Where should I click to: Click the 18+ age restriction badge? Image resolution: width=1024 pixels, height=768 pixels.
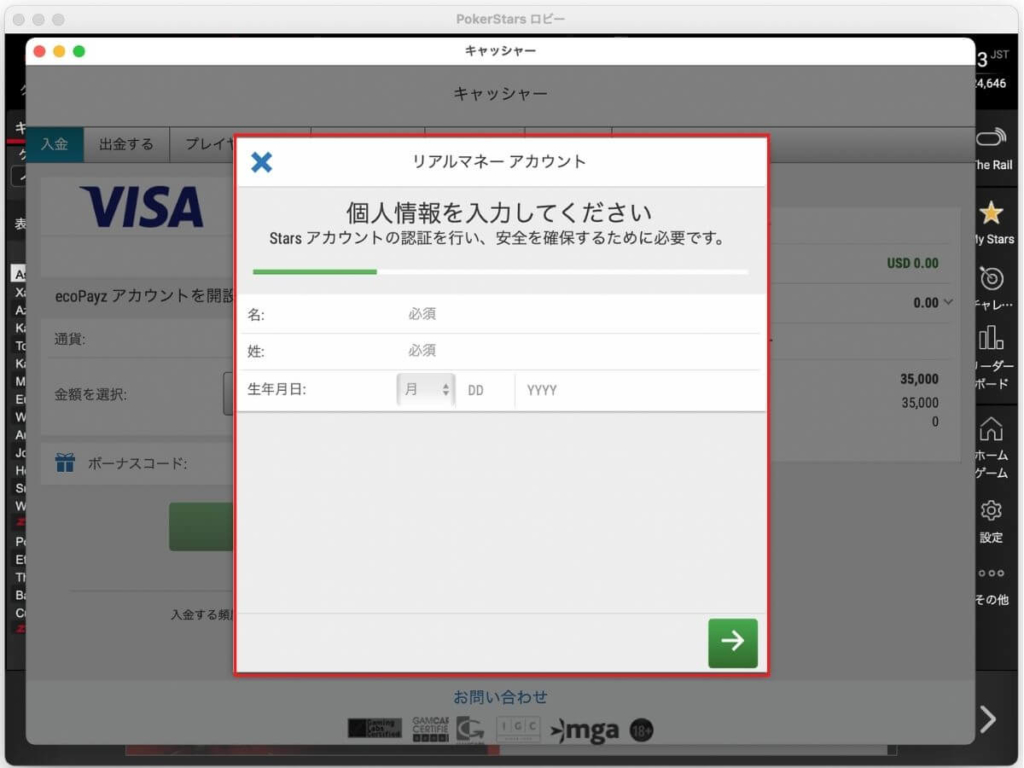pos(641,730)
